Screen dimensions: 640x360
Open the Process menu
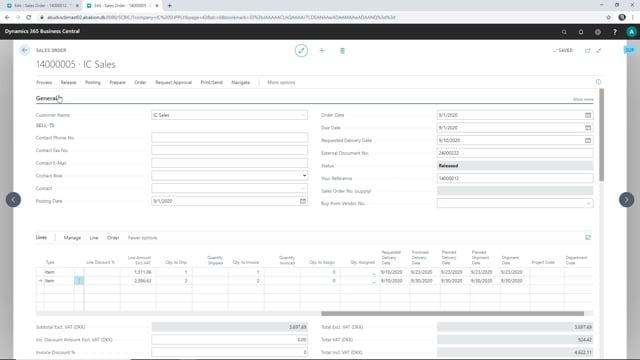coord(44,82)
